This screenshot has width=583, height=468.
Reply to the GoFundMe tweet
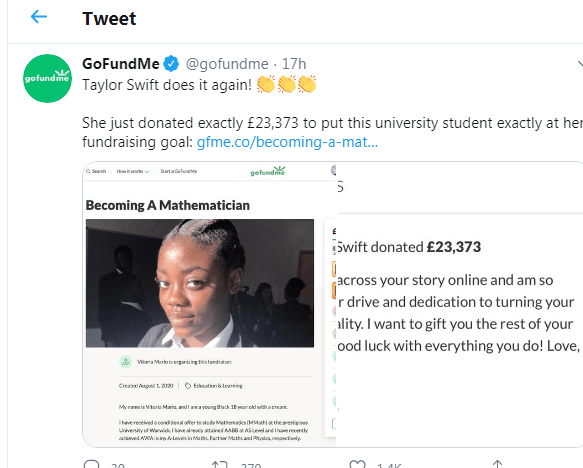(x=91, y=464)
